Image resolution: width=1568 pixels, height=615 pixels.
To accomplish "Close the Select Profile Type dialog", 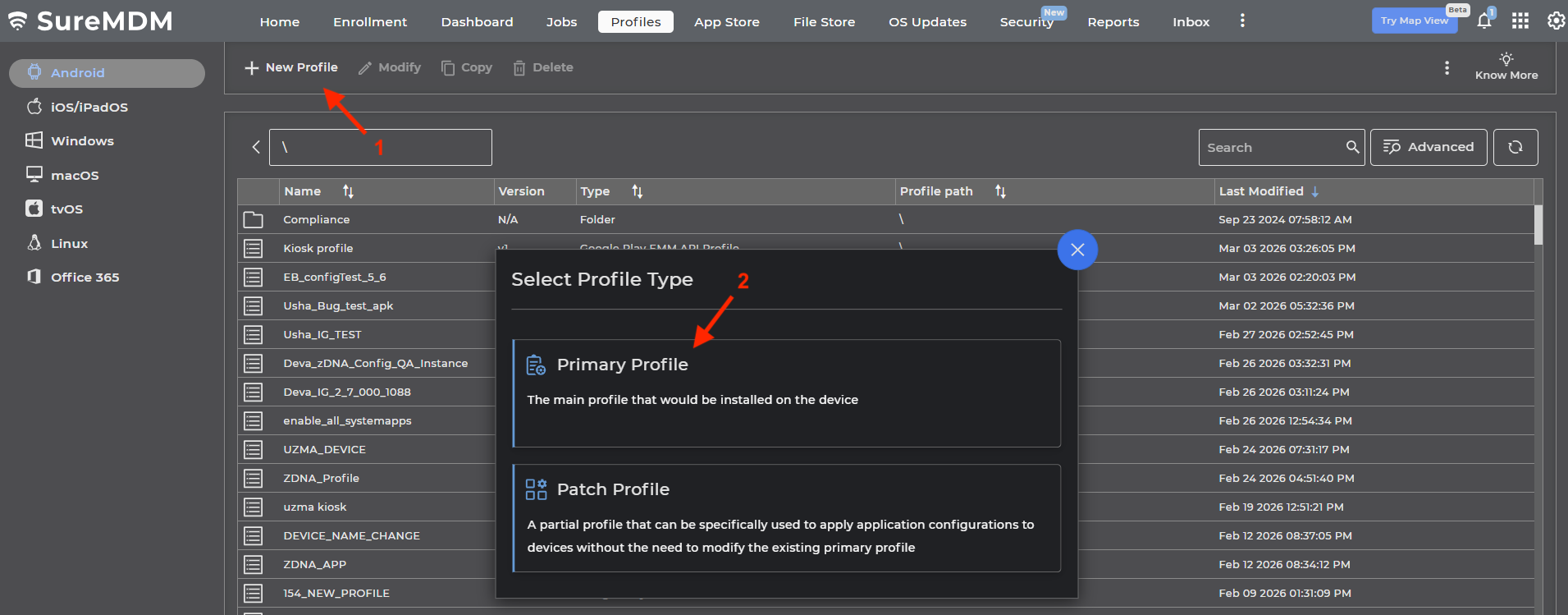I will coord(1077,250).
